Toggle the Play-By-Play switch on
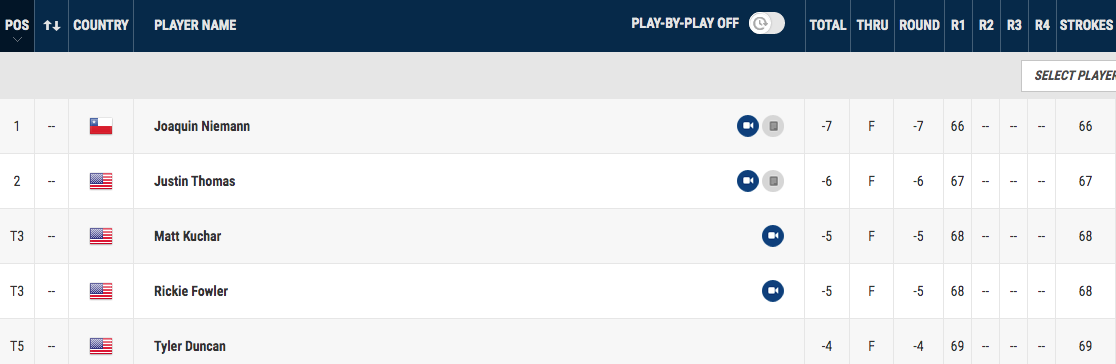This screenshot has height=364, width=1116. [767, 24]
